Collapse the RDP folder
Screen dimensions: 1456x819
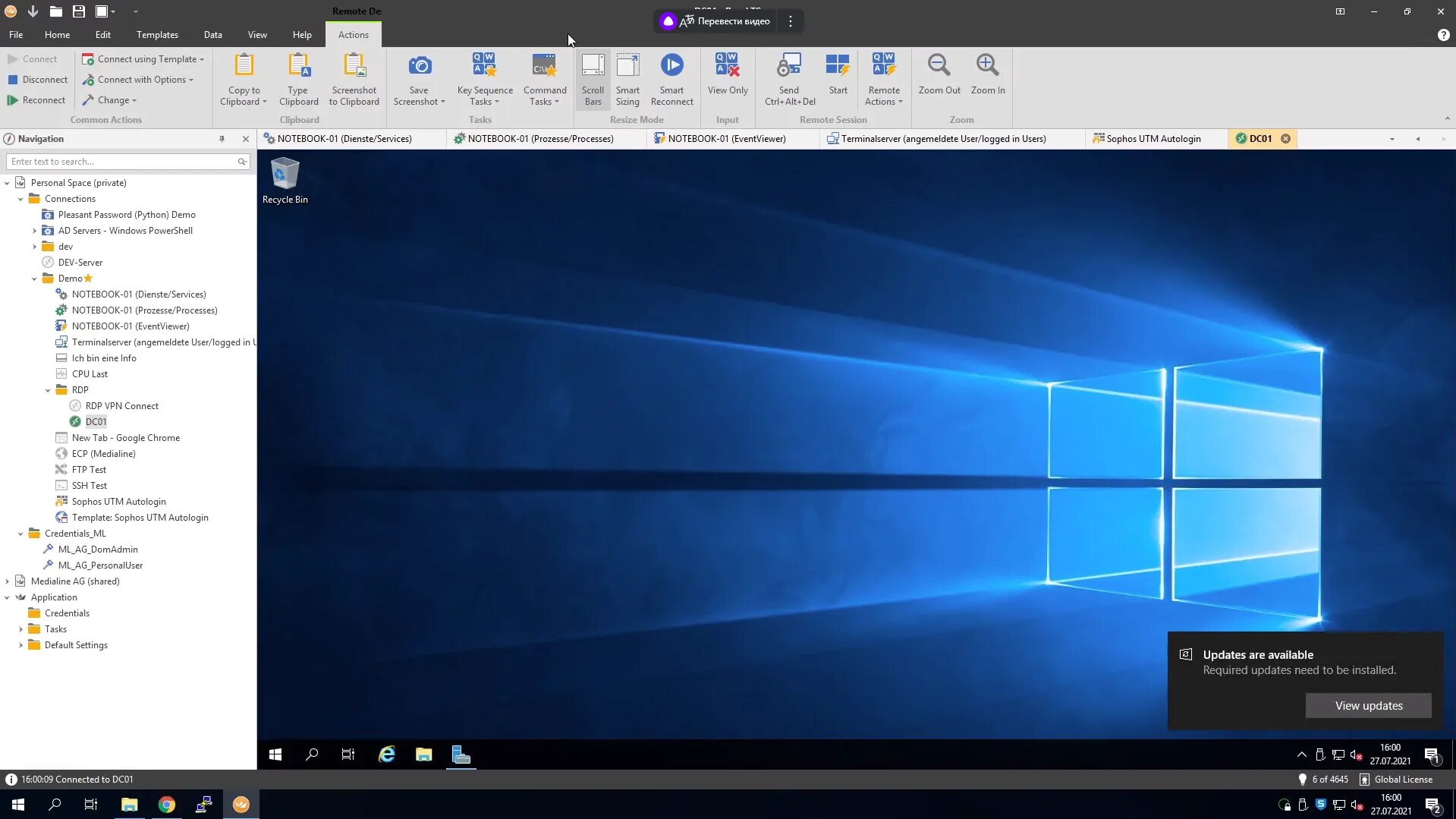[49, 390]
